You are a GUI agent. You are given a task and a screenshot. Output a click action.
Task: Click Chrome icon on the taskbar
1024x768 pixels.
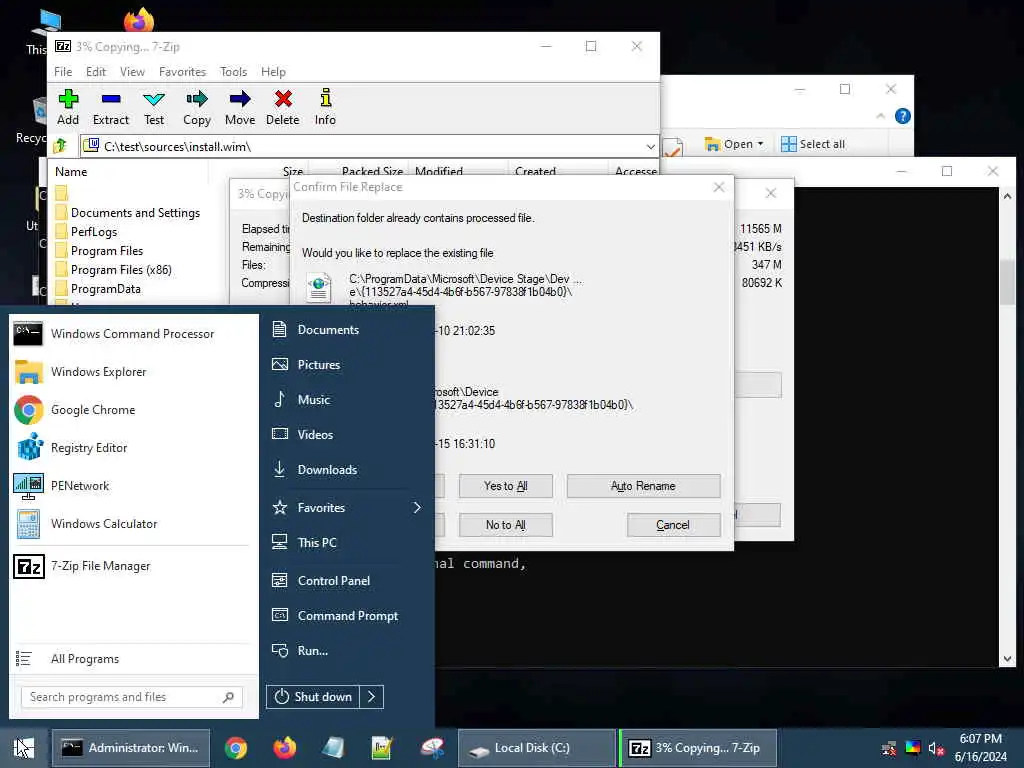coord(236,748)
